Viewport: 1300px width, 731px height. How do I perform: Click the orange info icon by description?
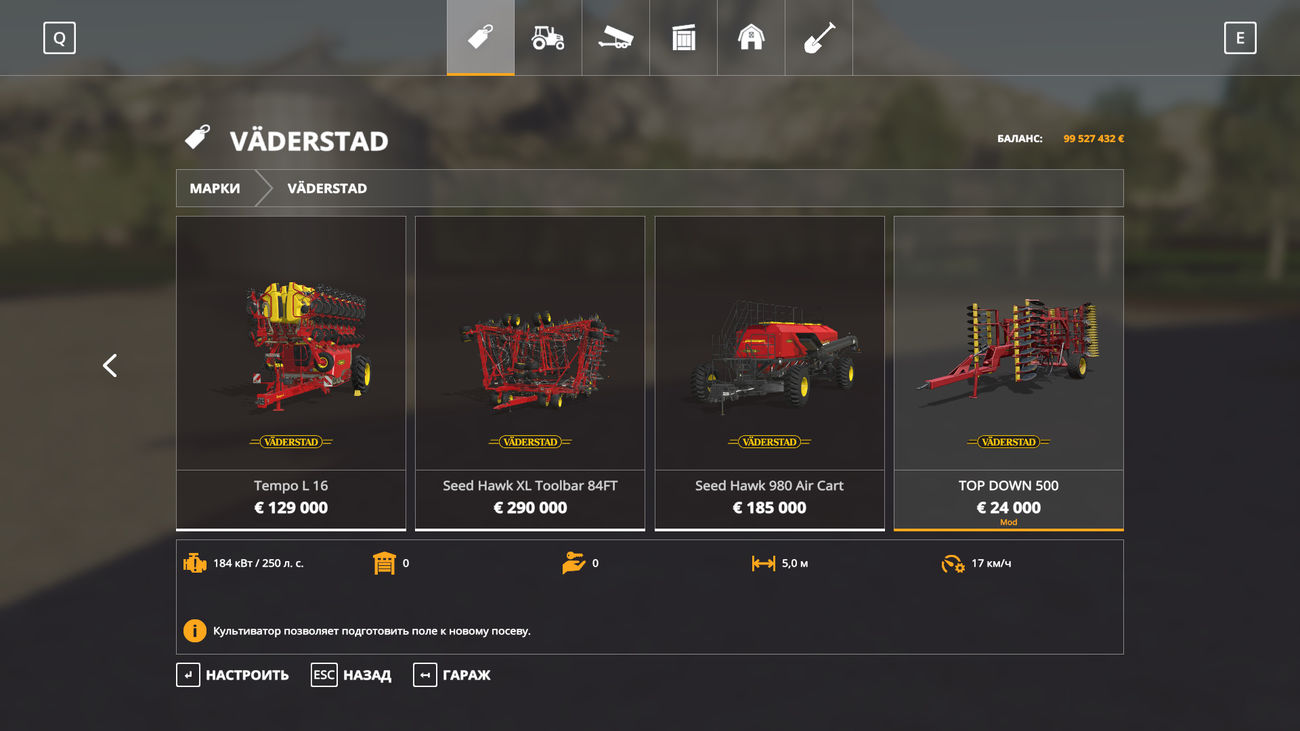point(195,631)
